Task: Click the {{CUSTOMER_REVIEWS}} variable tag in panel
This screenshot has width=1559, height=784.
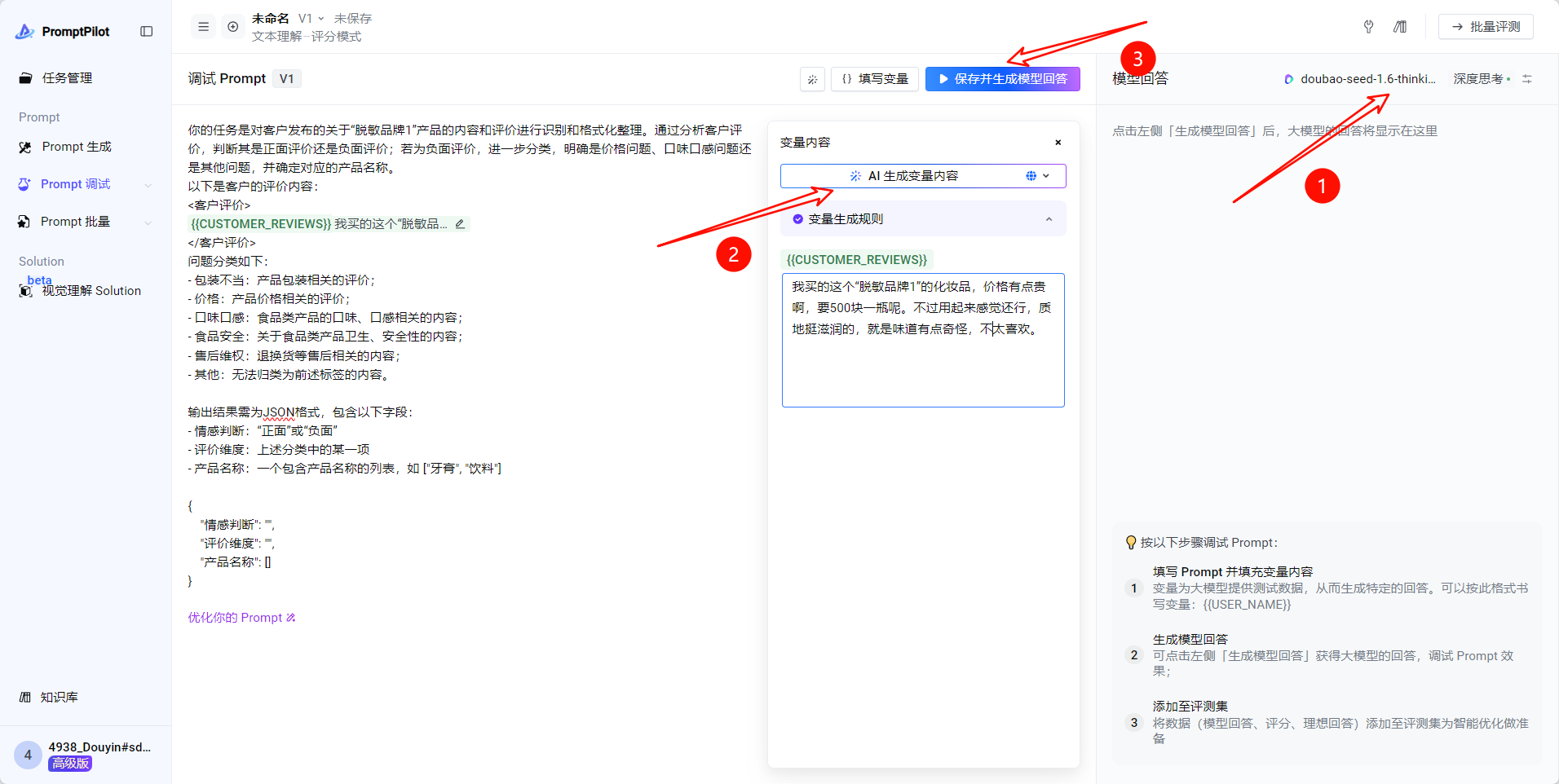Action: (857, 260)
